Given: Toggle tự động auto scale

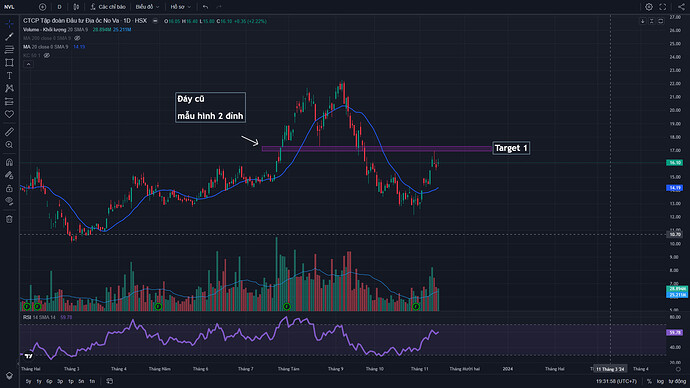Looking at the screenshot, I should (677, 381).
